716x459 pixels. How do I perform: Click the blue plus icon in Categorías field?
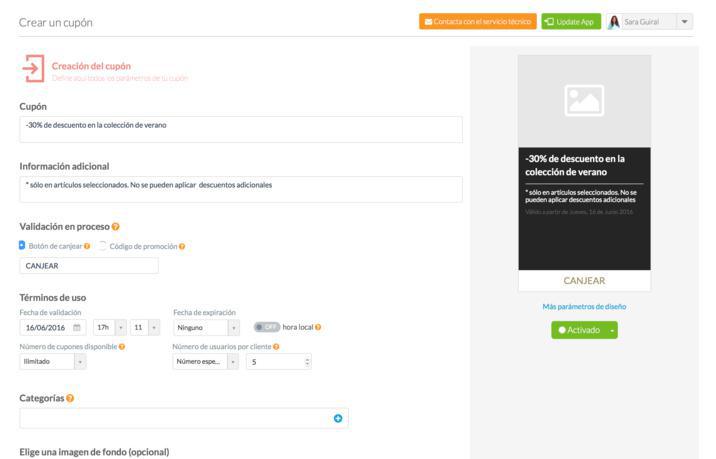(338, 418)
